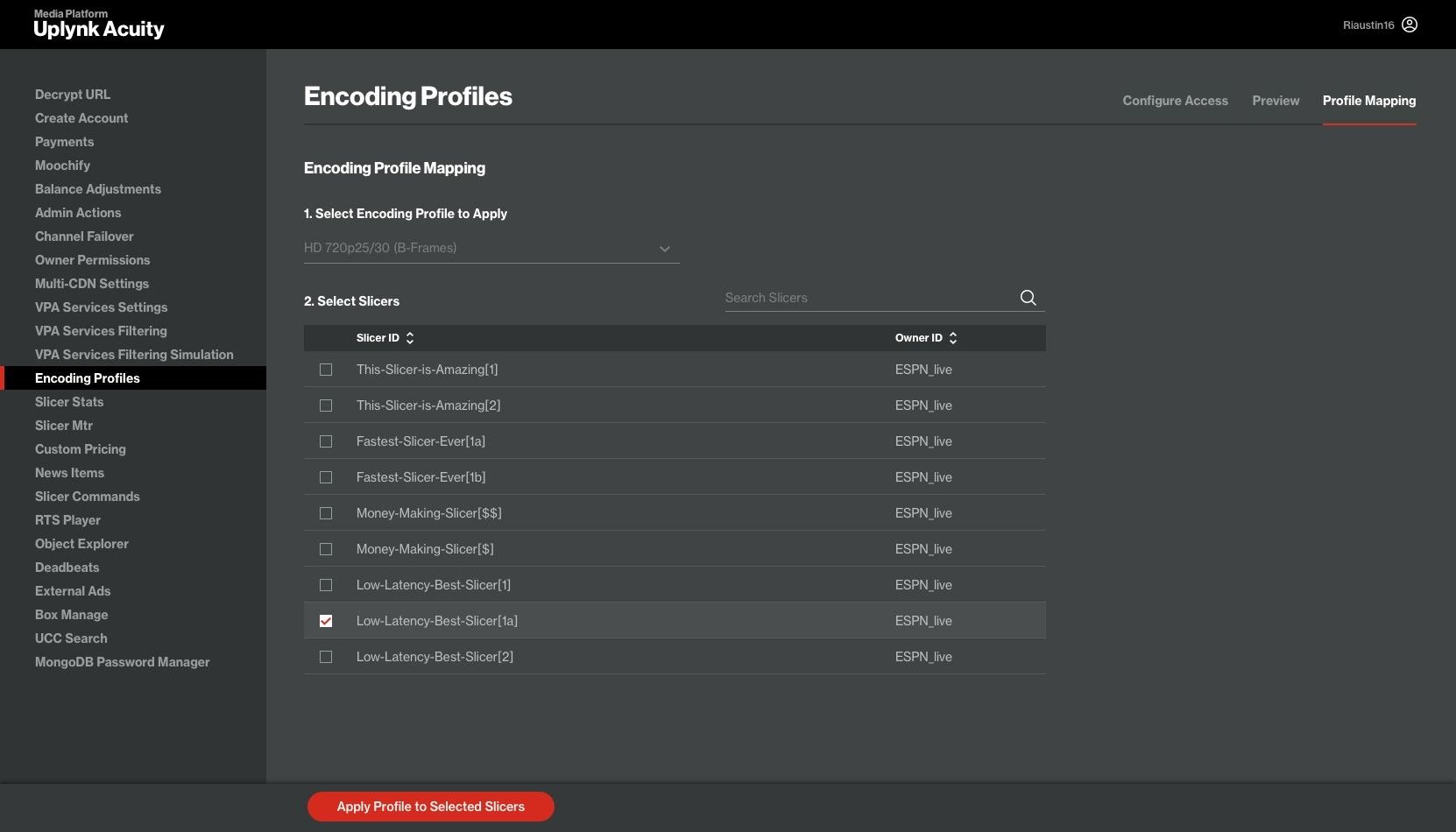This screenshot has width=1456, height=832.
Task: Open Multi-CDN Settings
Action: pyautogui.click(x=92, y=284)
